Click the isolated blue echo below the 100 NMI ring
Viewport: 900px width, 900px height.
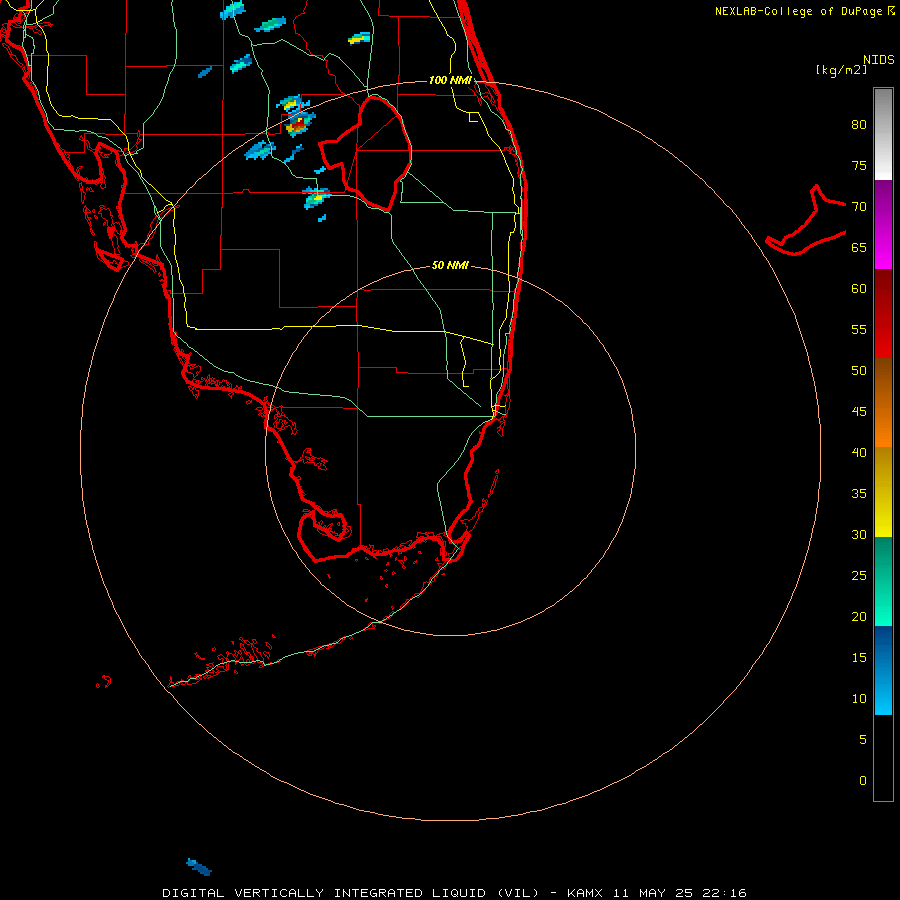(x=198, y=867)
